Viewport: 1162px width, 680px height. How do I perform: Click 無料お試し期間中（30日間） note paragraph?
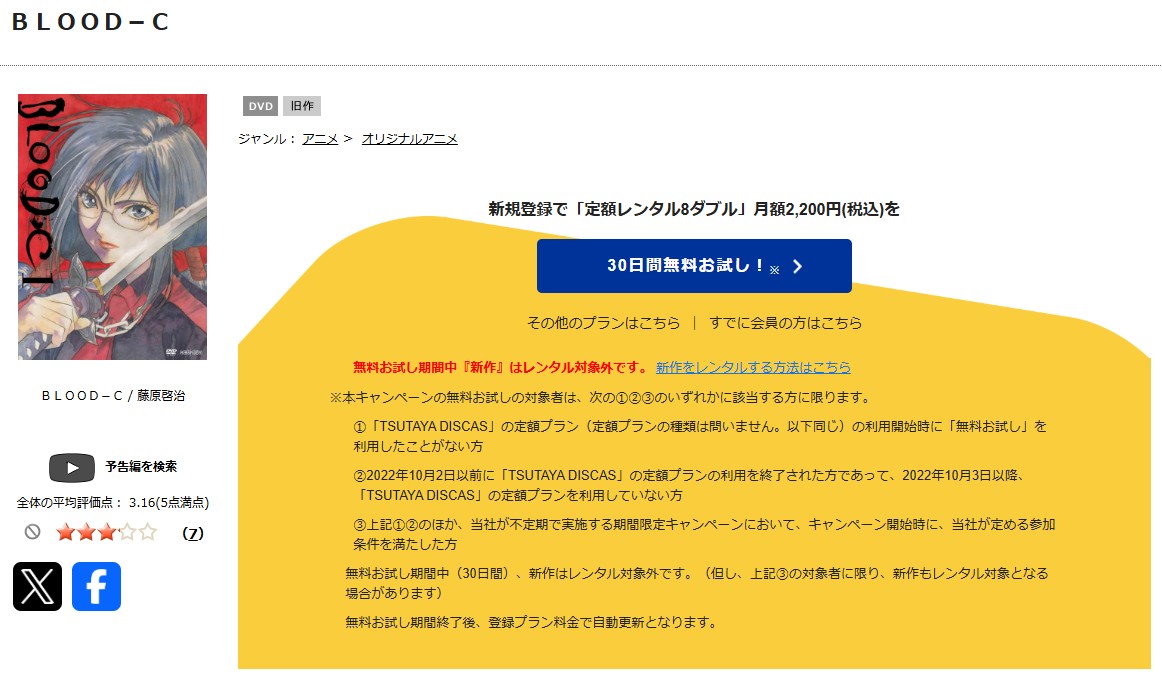point(697,583)
